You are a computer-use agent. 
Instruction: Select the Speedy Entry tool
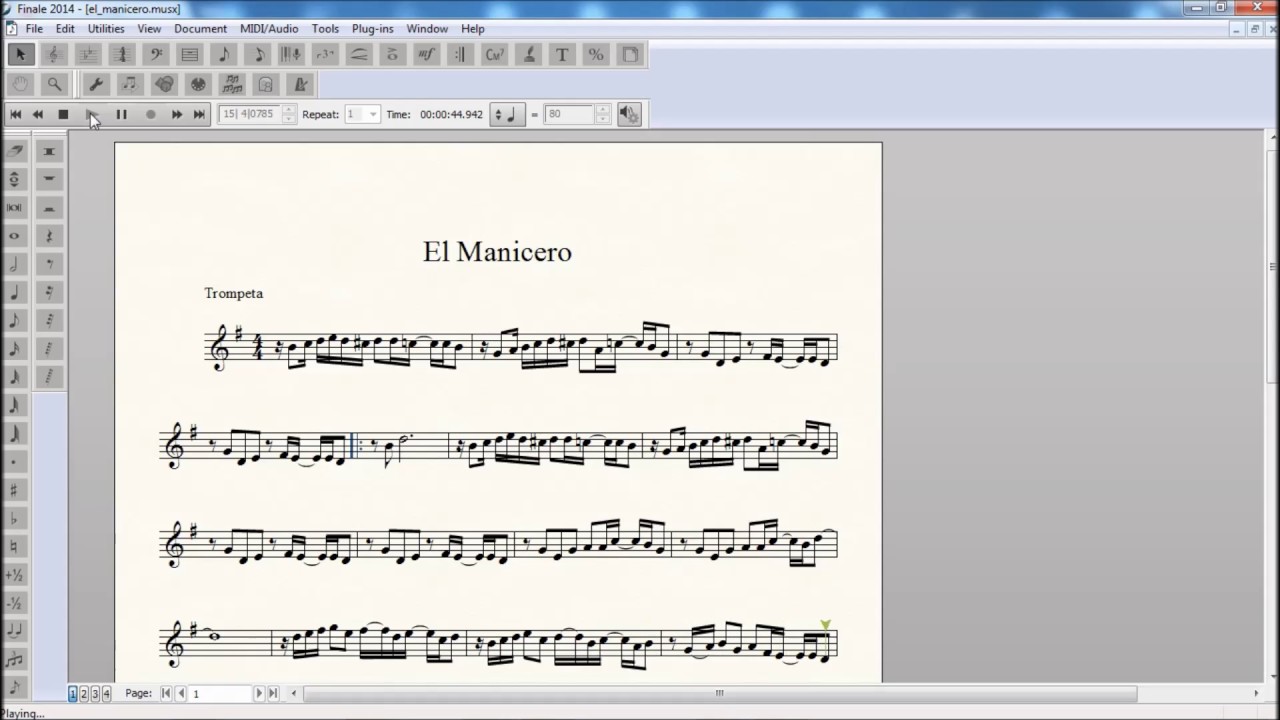pos(258,55)
